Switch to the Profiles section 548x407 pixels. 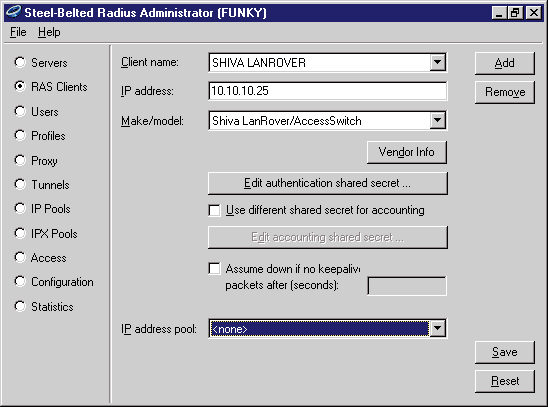coord(20,136)
